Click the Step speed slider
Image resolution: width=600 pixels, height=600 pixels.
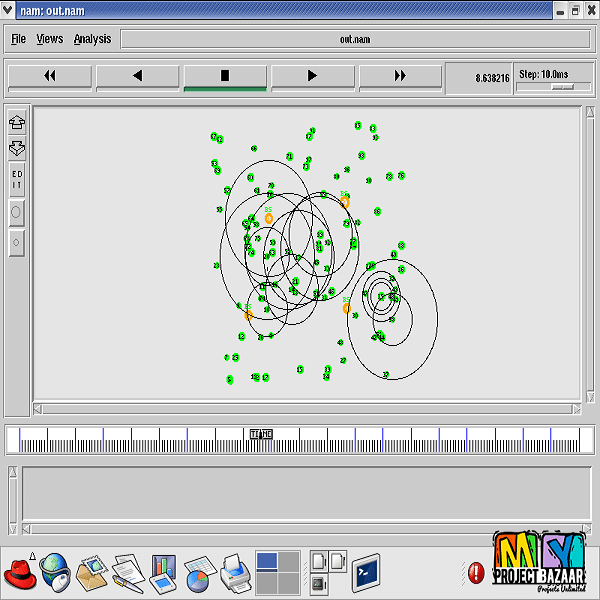pos(562,87)
